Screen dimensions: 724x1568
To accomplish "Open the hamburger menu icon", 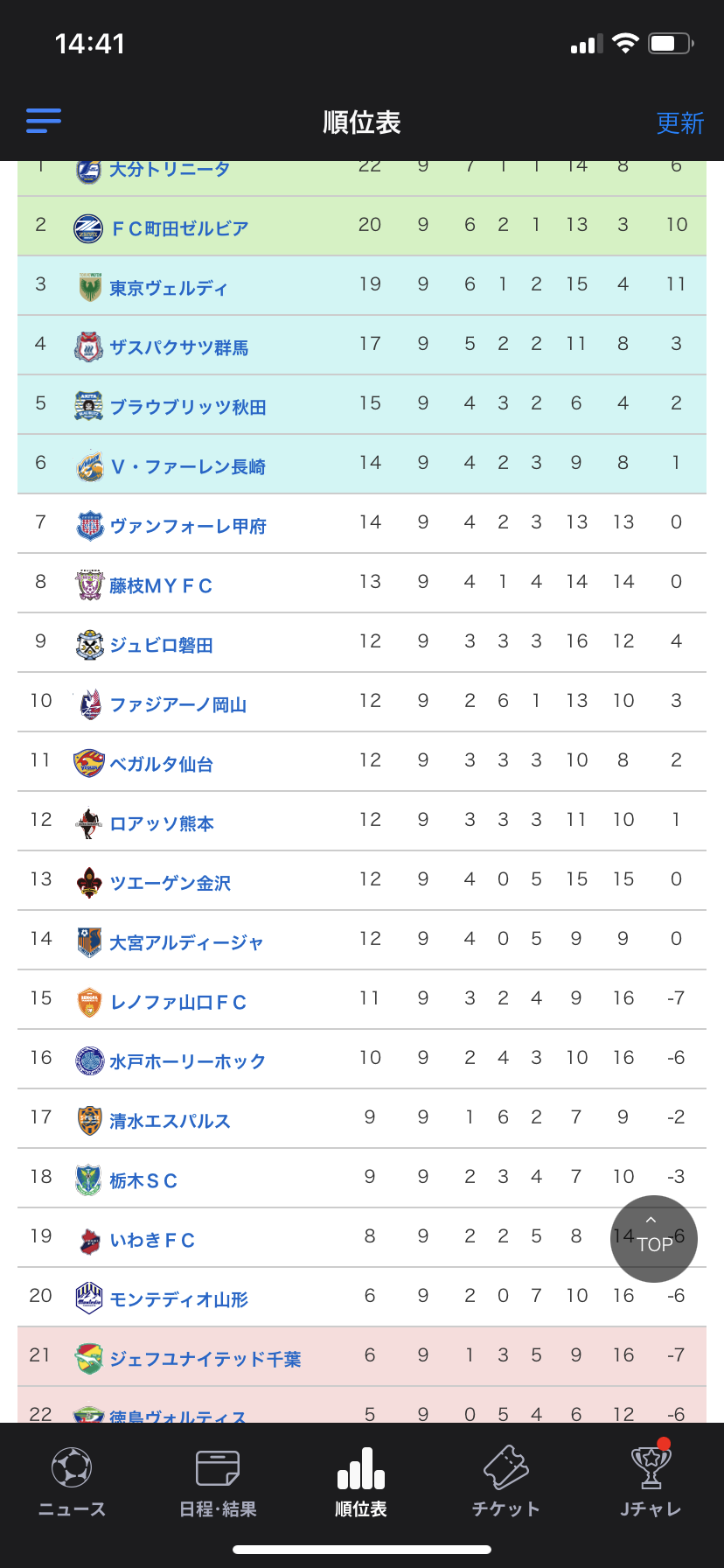I will [44, 121].
